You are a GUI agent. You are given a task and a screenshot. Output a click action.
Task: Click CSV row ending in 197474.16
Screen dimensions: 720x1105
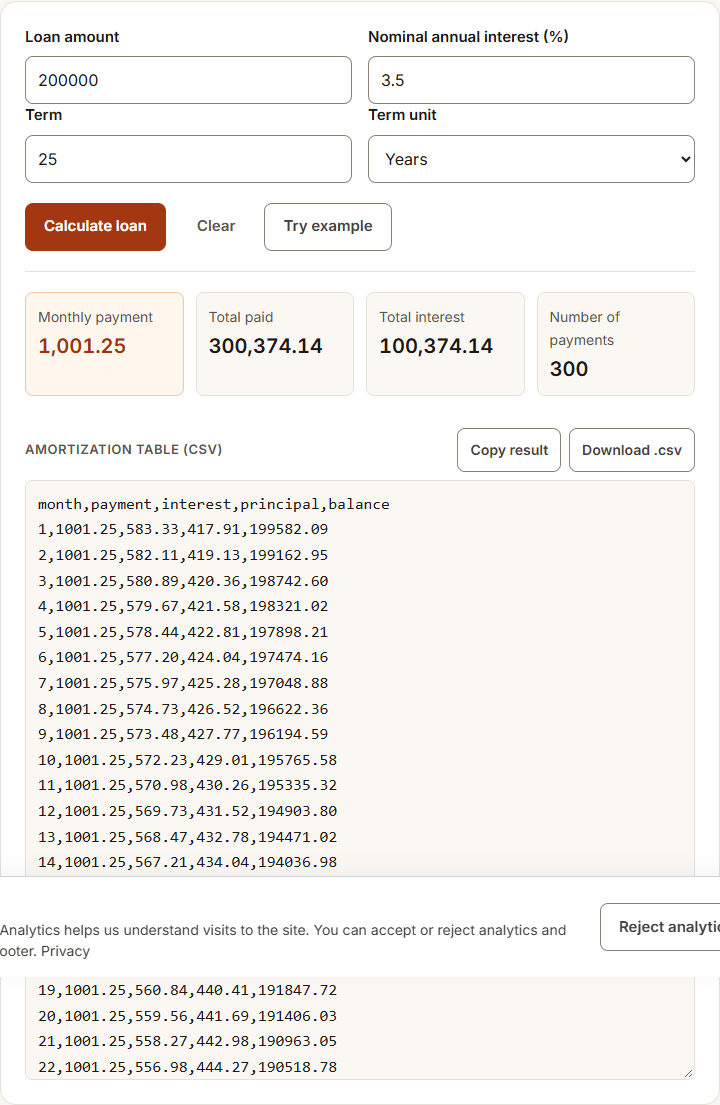pyautogui.click(x=183, y=658)
